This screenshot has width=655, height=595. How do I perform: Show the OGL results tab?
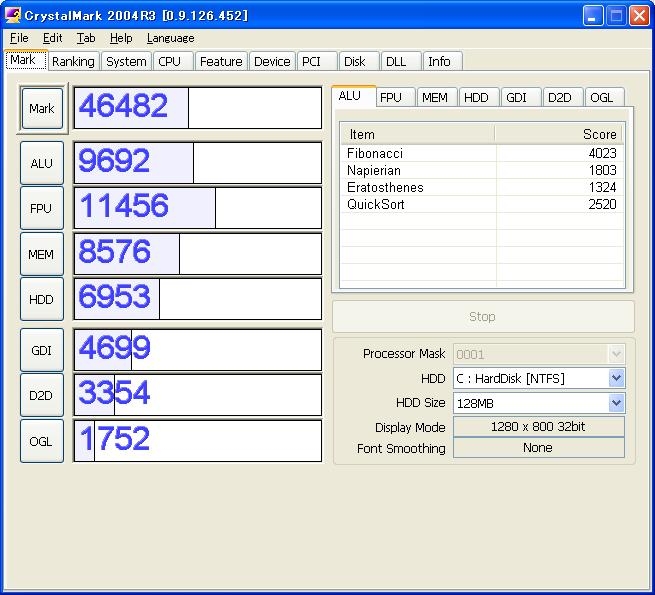click(601, 97)
